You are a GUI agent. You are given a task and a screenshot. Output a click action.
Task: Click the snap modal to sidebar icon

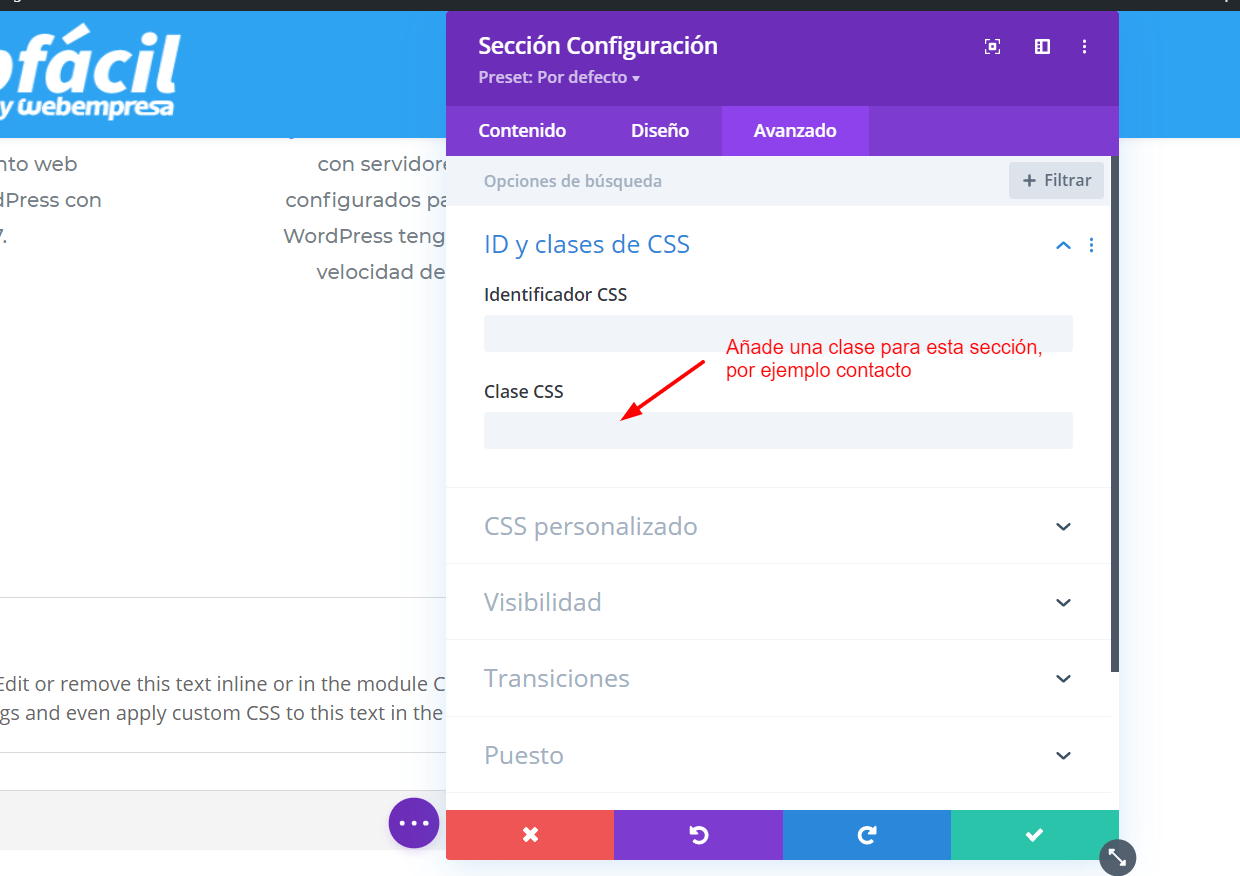tap(1042, 46)
